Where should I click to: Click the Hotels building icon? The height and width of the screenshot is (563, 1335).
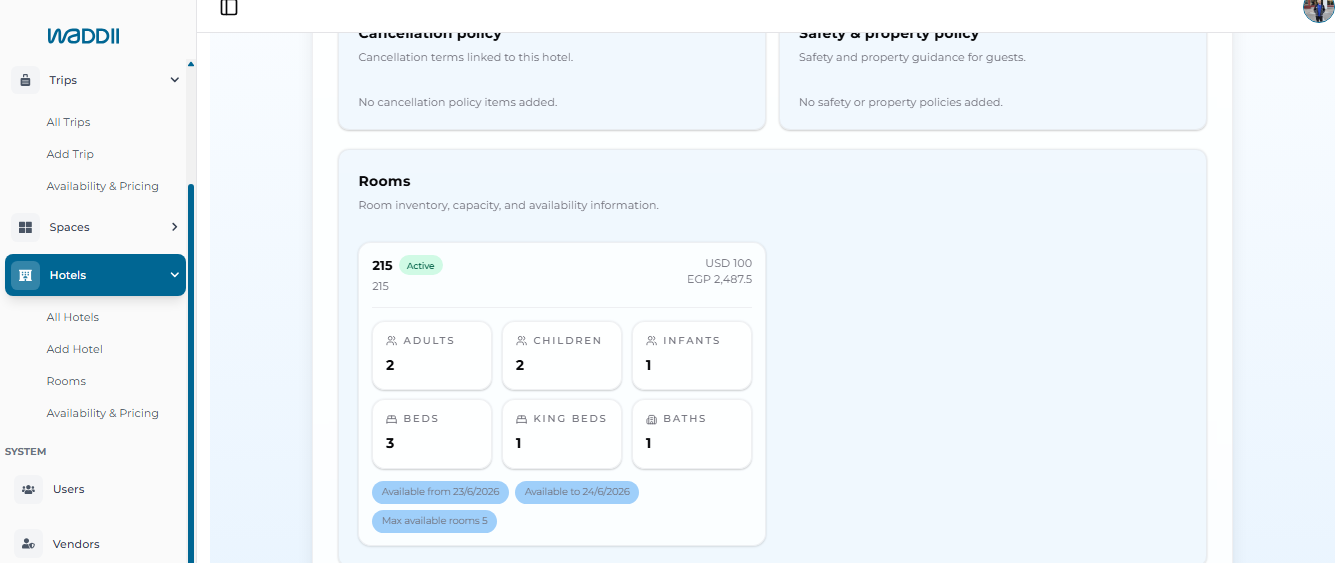tap(26, 275)
